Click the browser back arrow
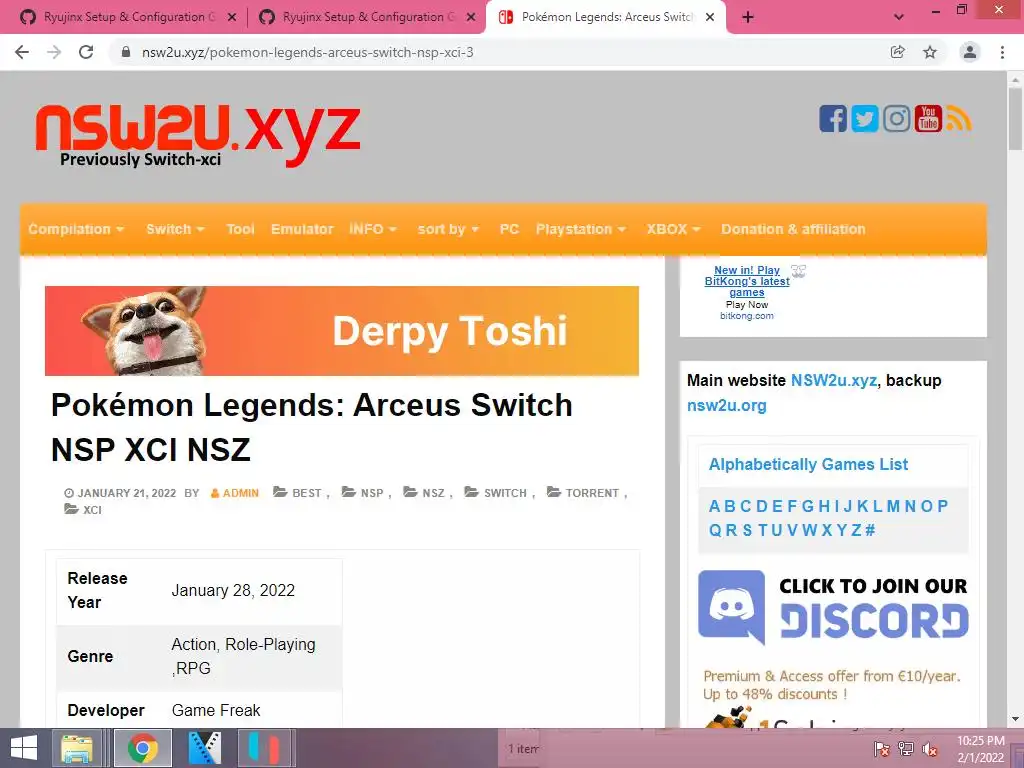 pos(22,52)
